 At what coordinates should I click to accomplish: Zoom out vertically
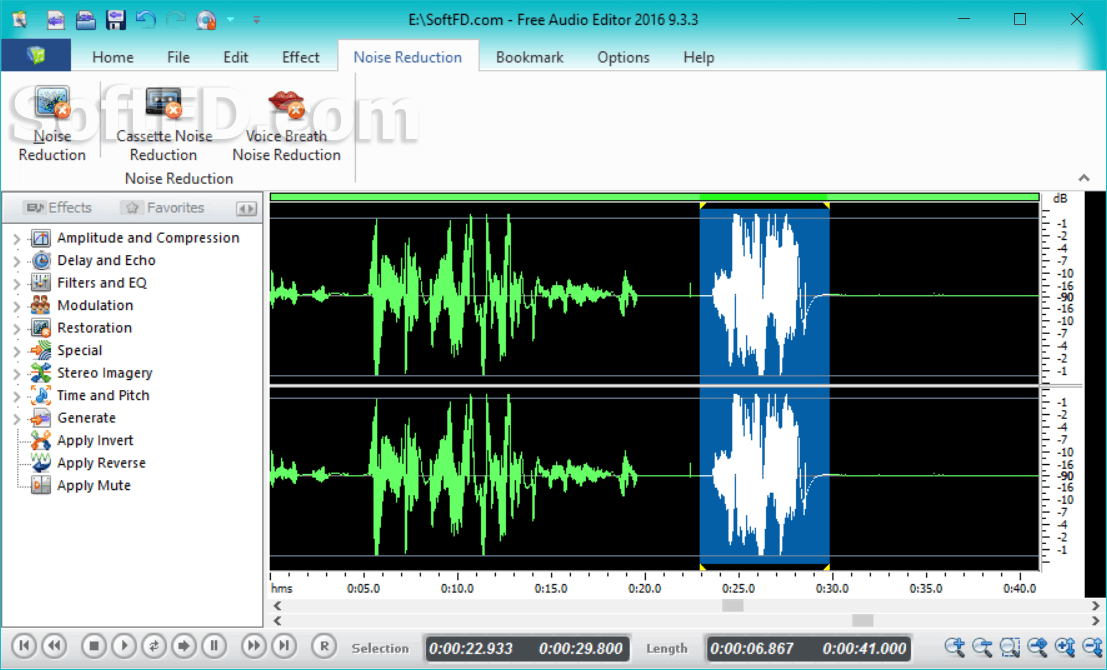pyautogui.click(x=1091, y=646)
